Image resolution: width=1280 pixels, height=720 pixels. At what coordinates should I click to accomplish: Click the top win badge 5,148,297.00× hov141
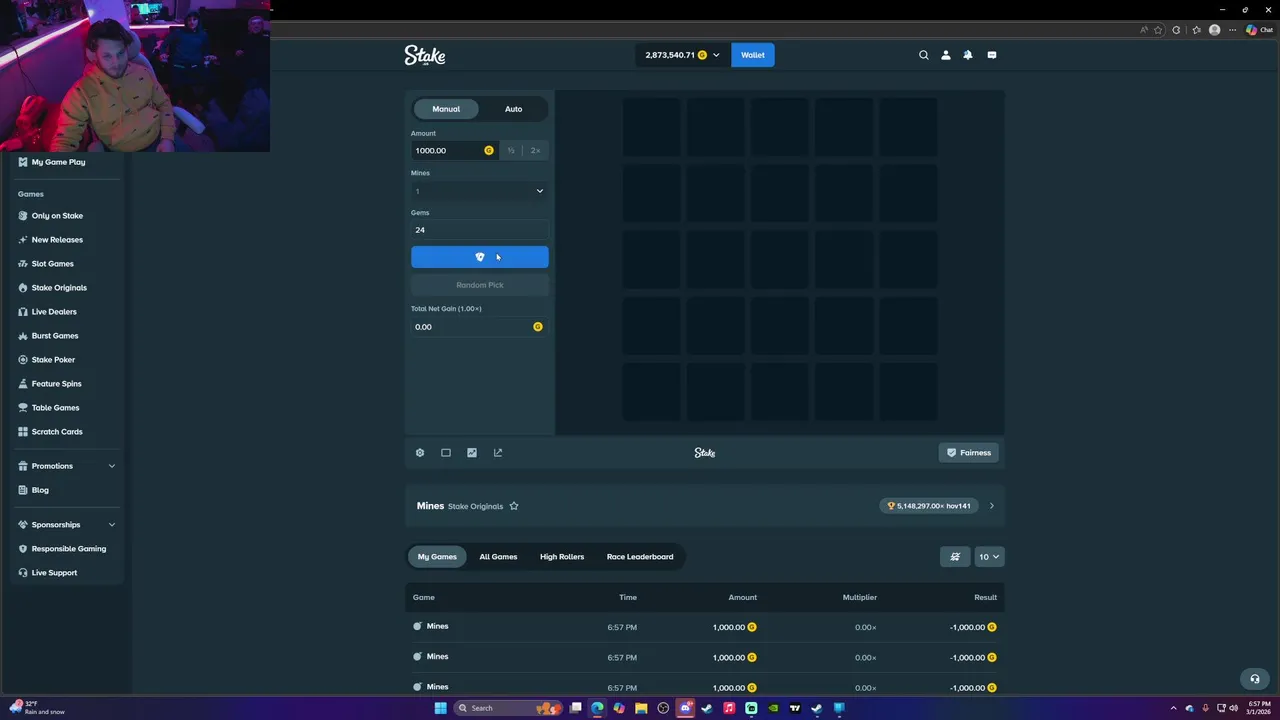[929, 506]
